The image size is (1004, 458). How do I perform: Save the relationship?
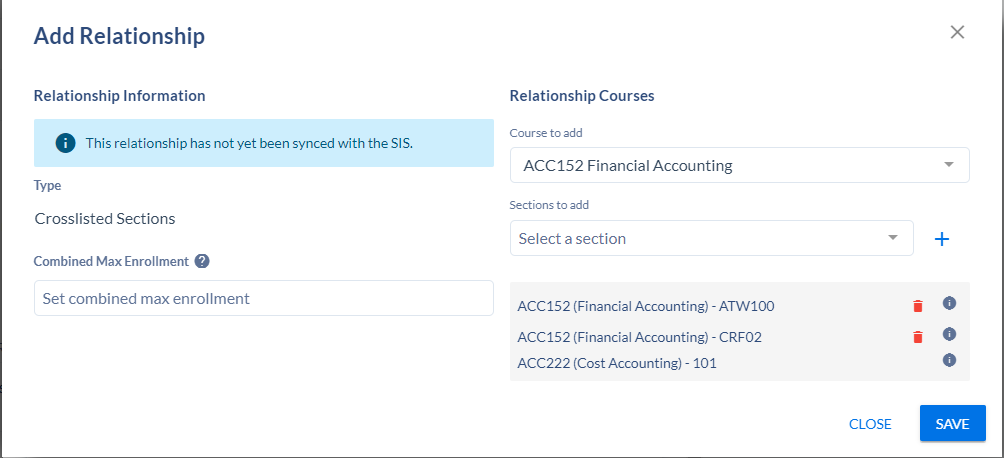pyautogui.click(x=952, y=423)
